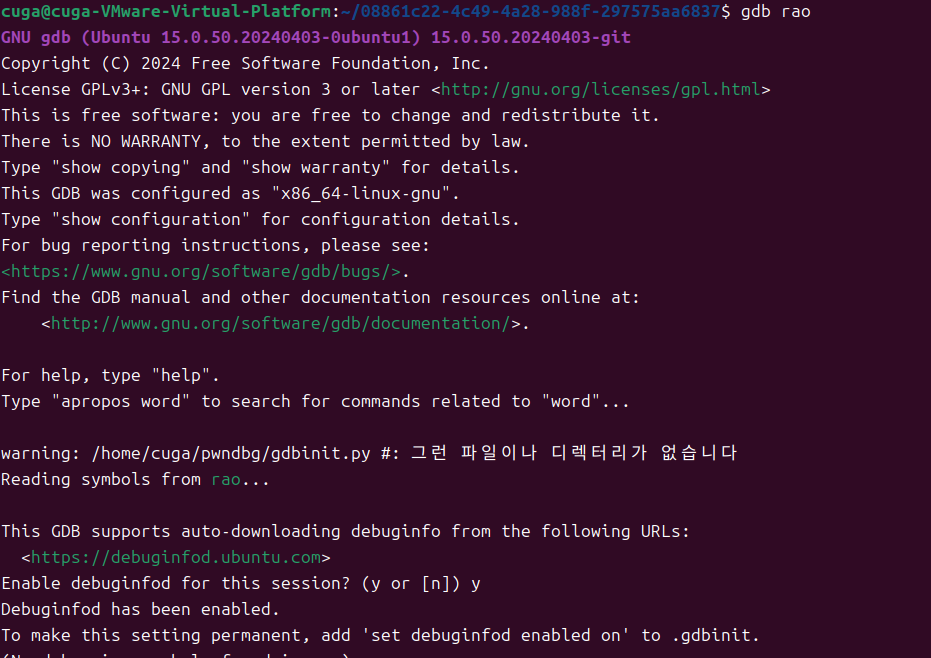Open the GDB documentation URL
This screenshot has height=658, width=931.
coord(280,324)
